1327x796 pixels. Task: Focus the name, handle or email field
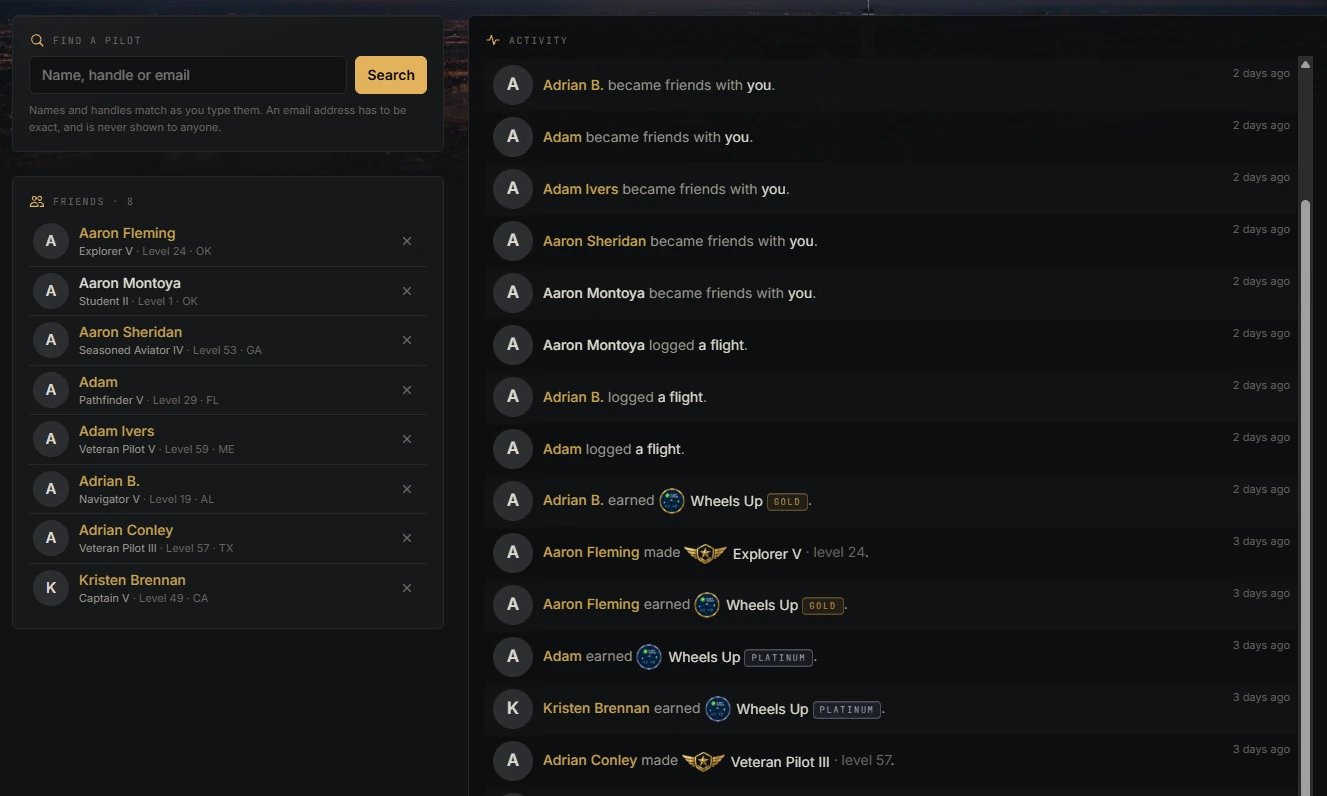click(x=188, y=75)
